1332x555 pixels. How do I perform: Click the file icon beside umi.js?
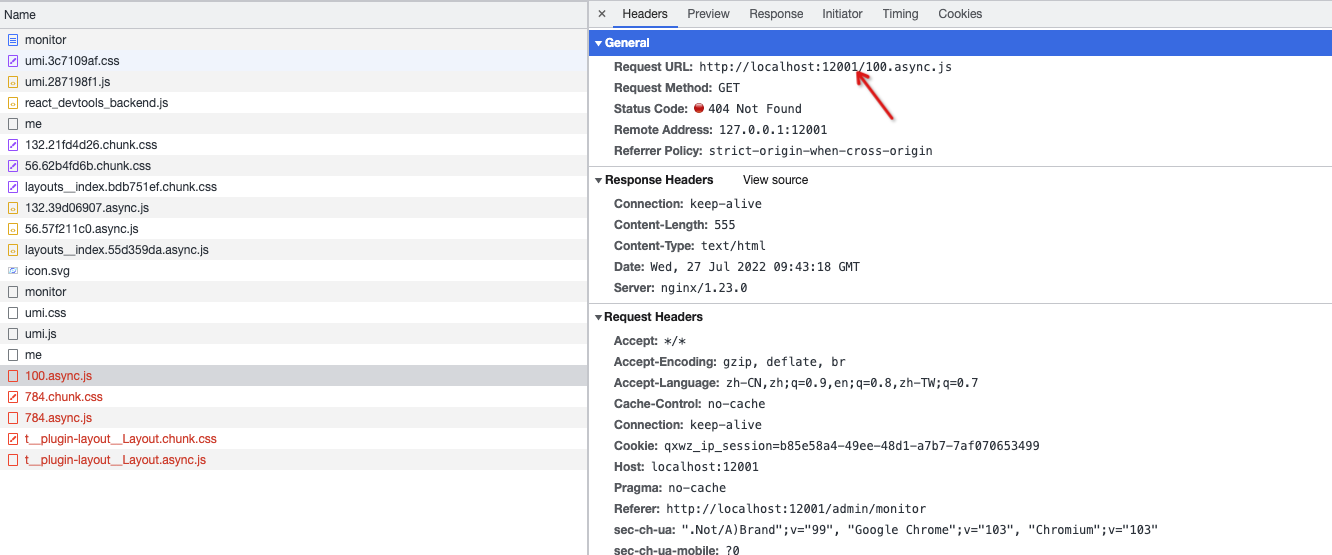click(13, 334)
